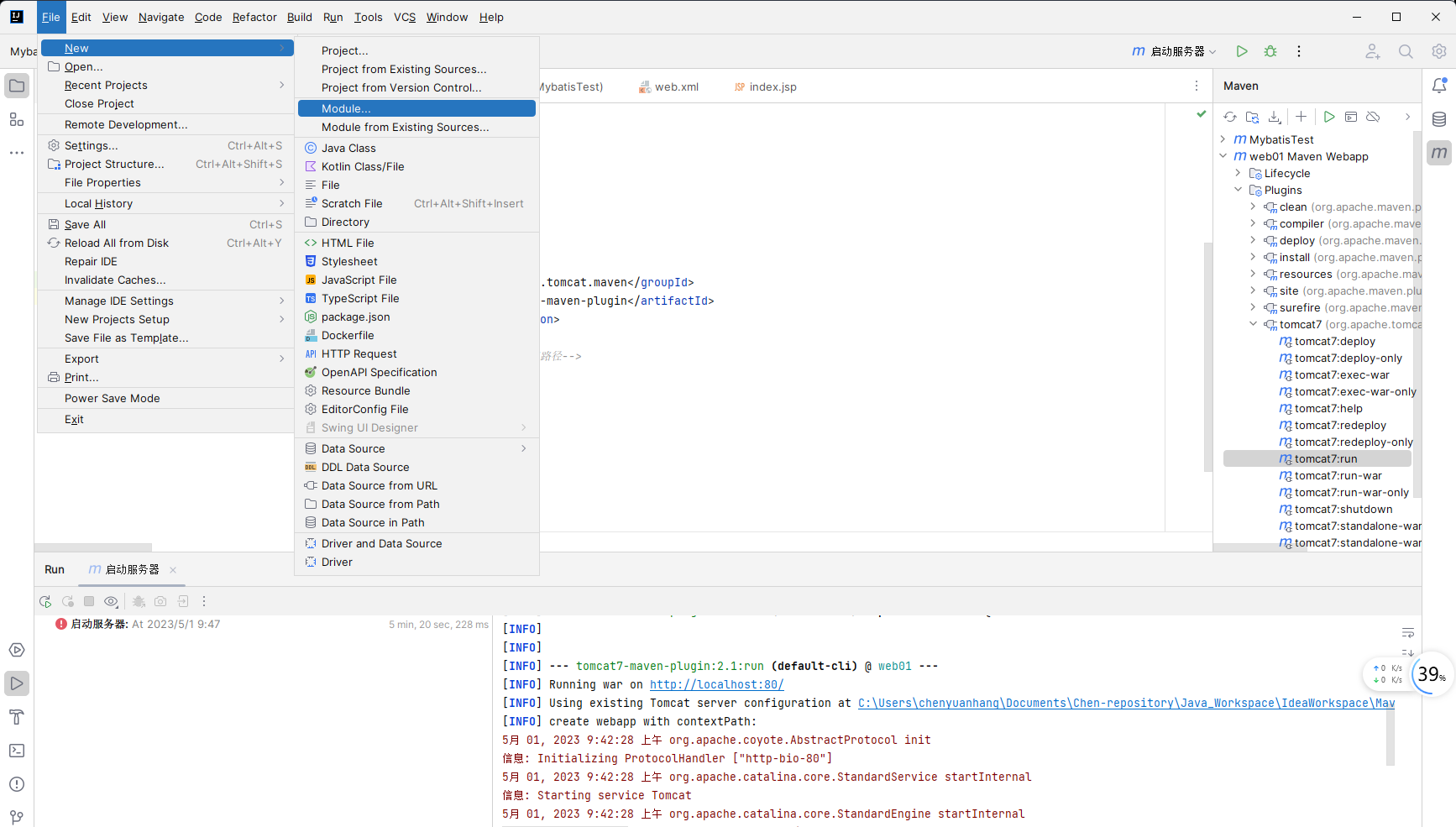1456x827 pixels.
Task: Stop the running process in Run panel
Action: 89,601
